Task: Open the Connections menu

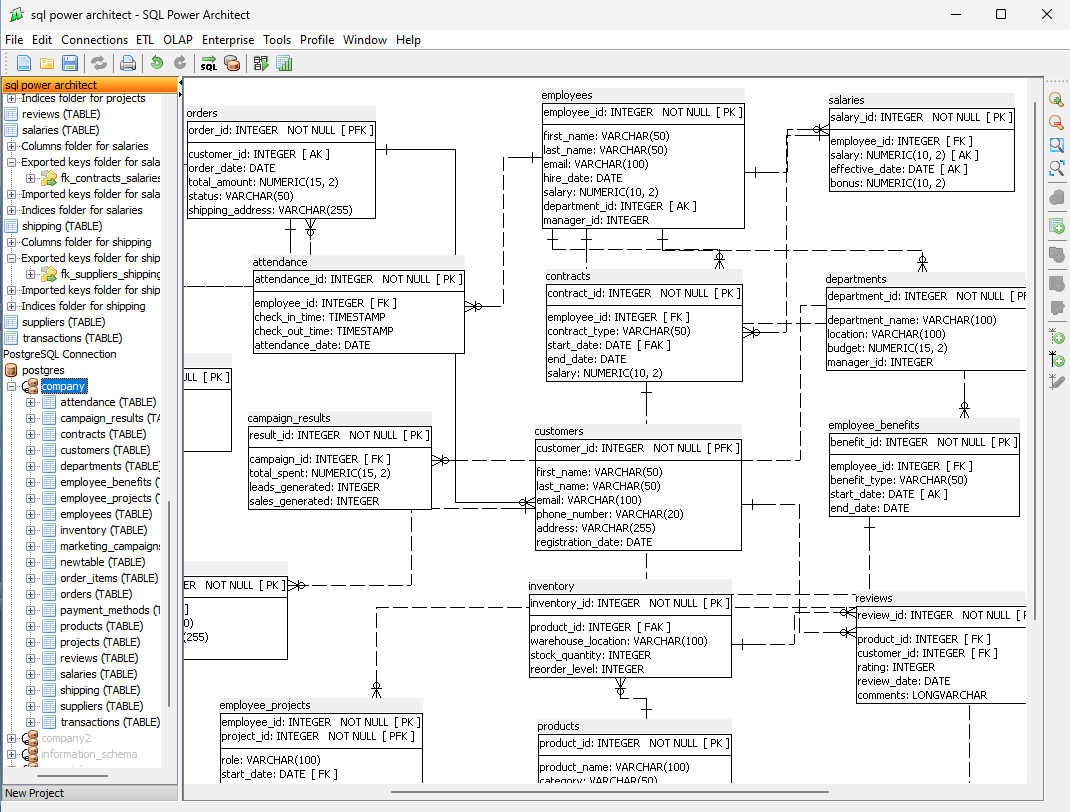Action: (x=94, y=40)
